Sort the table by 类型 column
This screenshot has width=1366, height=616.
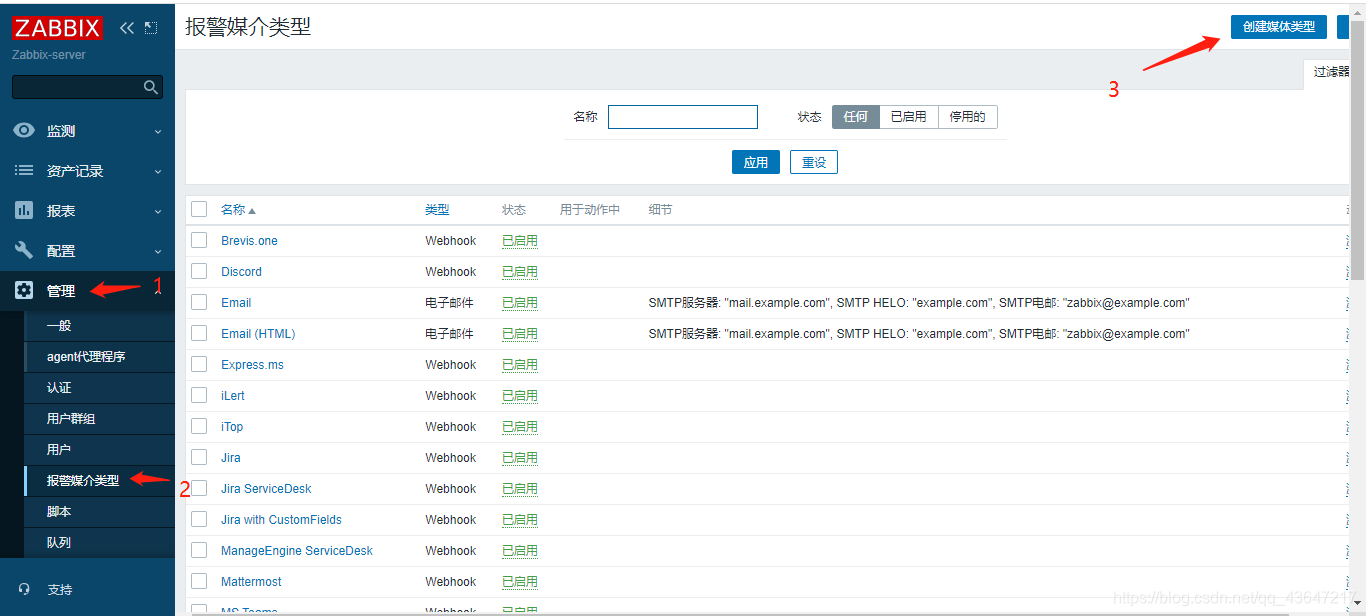click(x=437, y=210)
